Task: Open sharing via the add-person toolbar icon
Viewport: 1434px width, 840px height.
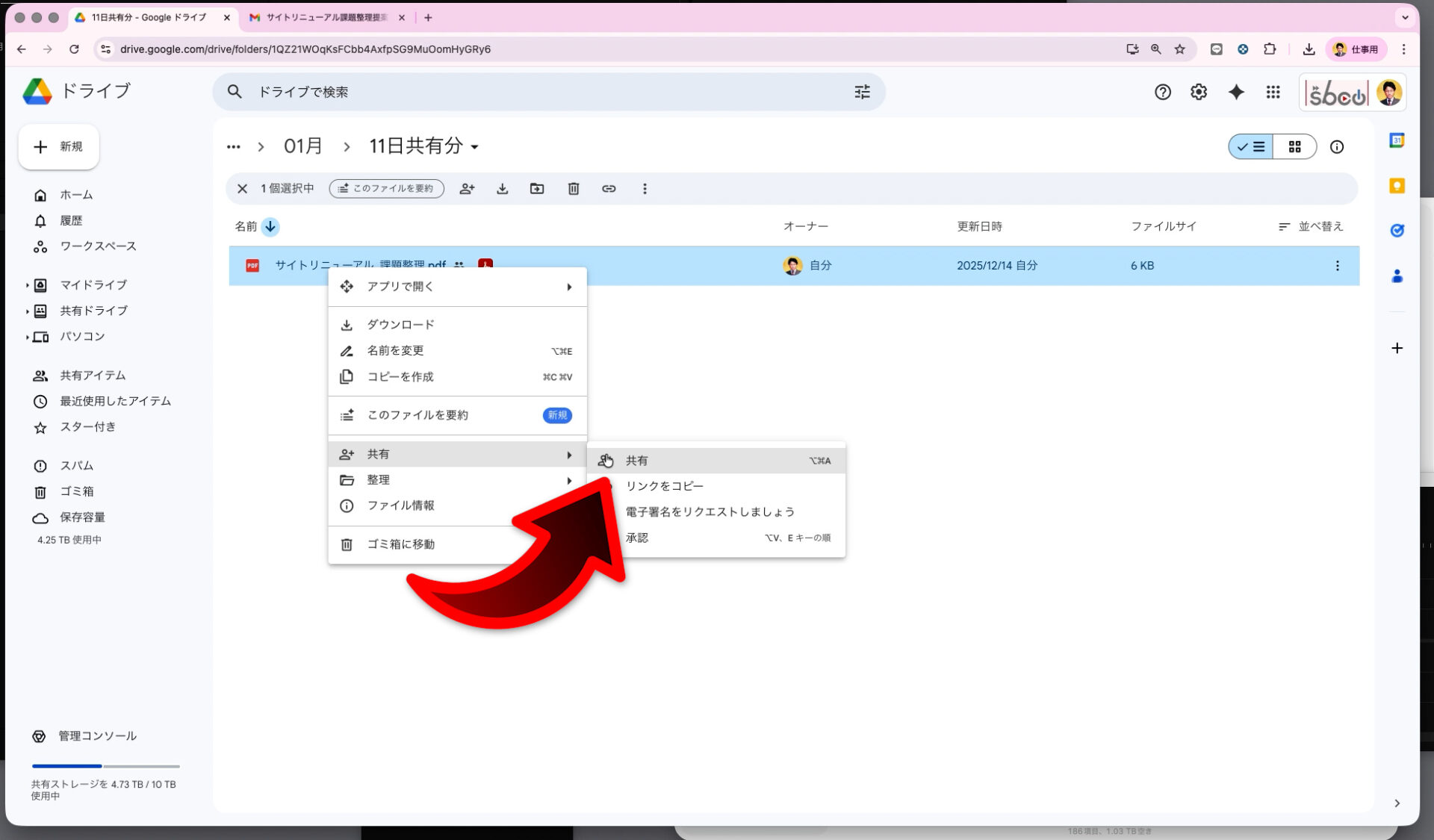Action: coord(467,189)
